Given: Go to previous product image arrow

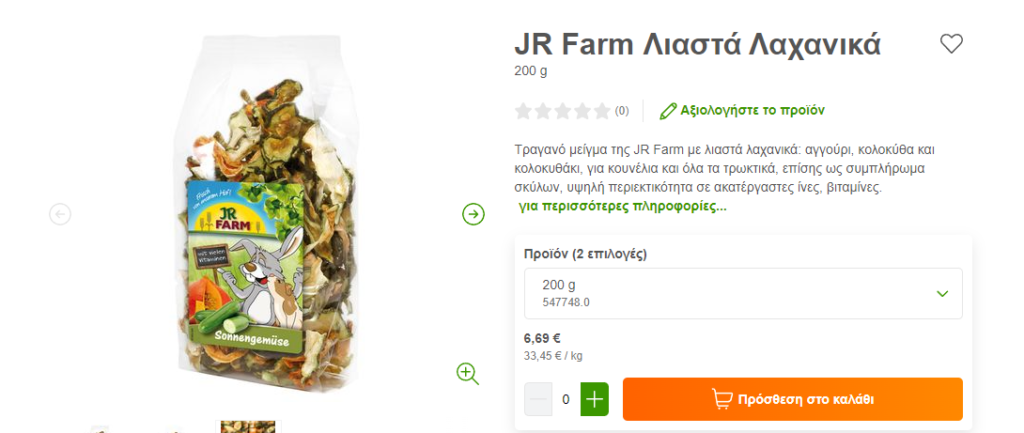Looking at the screenshot, I should [x=60, y=214].
